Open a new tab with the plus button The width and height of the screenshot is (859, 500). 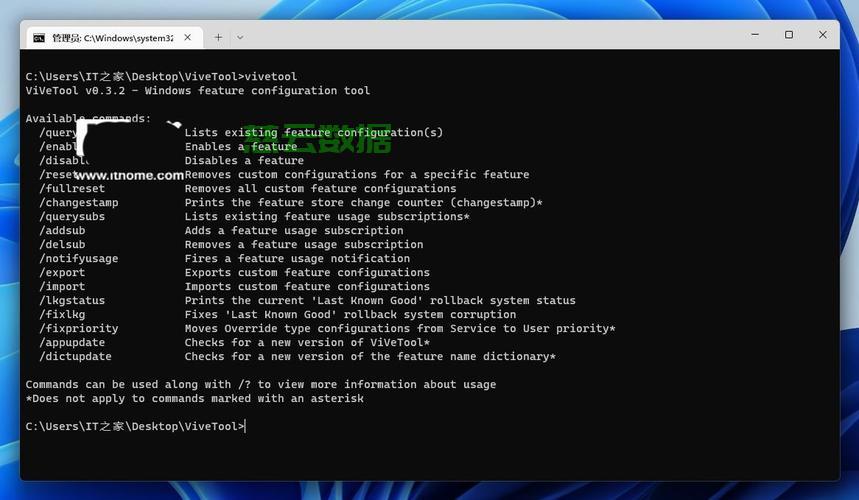click(218, 37)
